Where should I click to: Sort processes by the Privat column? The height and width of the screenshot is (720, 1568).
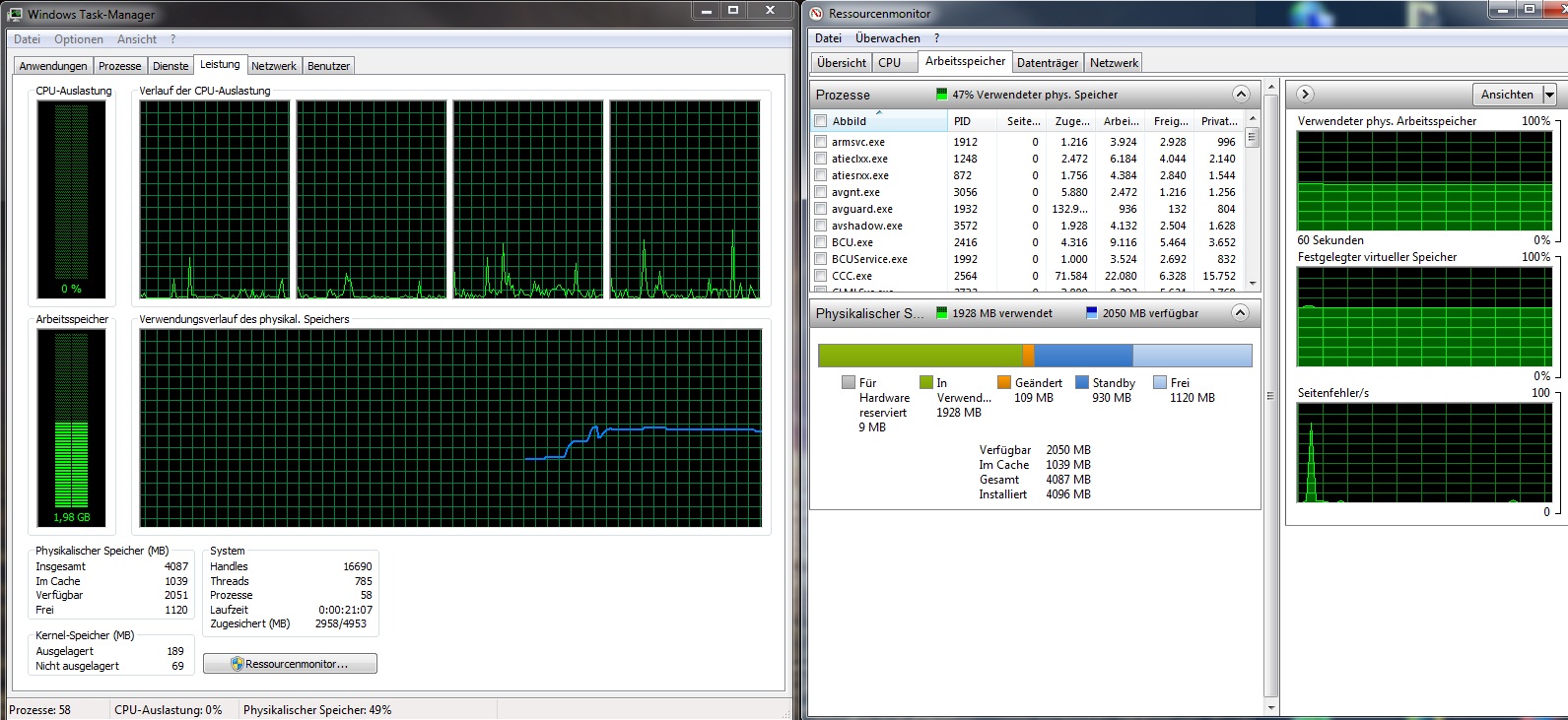[1219, 121]
